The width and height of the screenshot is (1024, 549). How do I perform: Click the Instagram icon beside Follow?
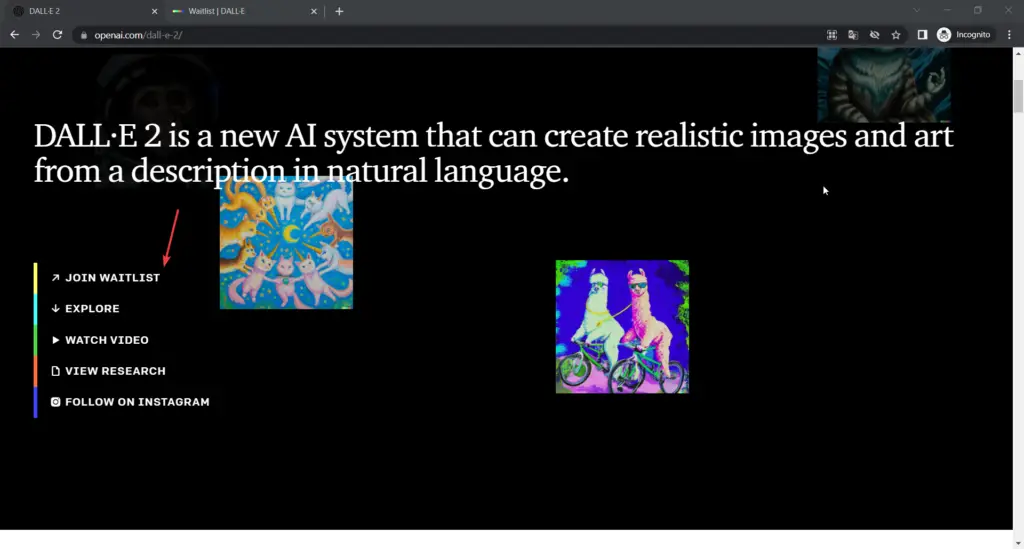(x=56, y=402)
